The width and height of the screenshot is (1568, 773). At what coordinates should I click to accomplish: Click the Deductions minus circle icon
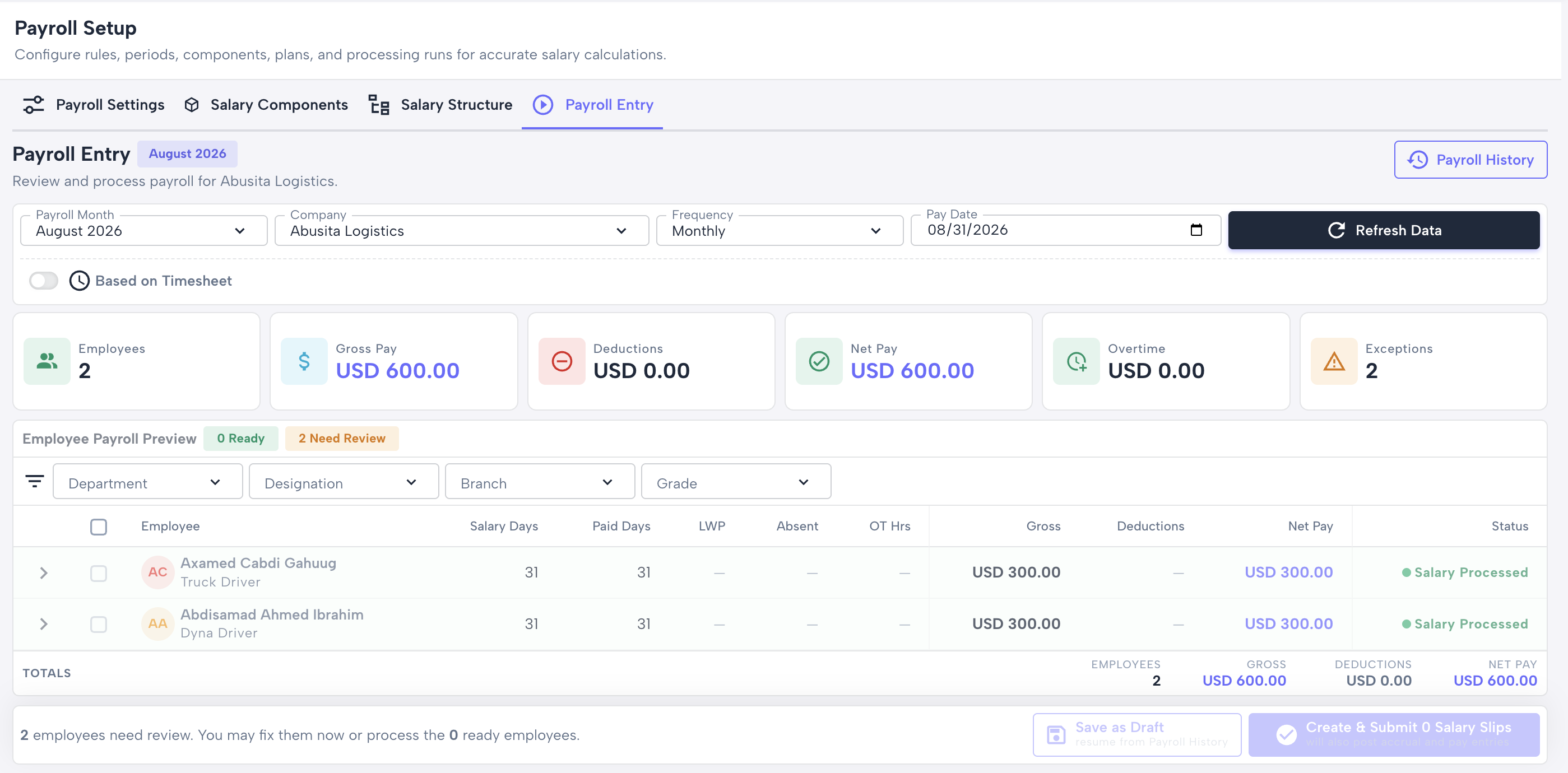pyautogui.click(x=562, y=361)
